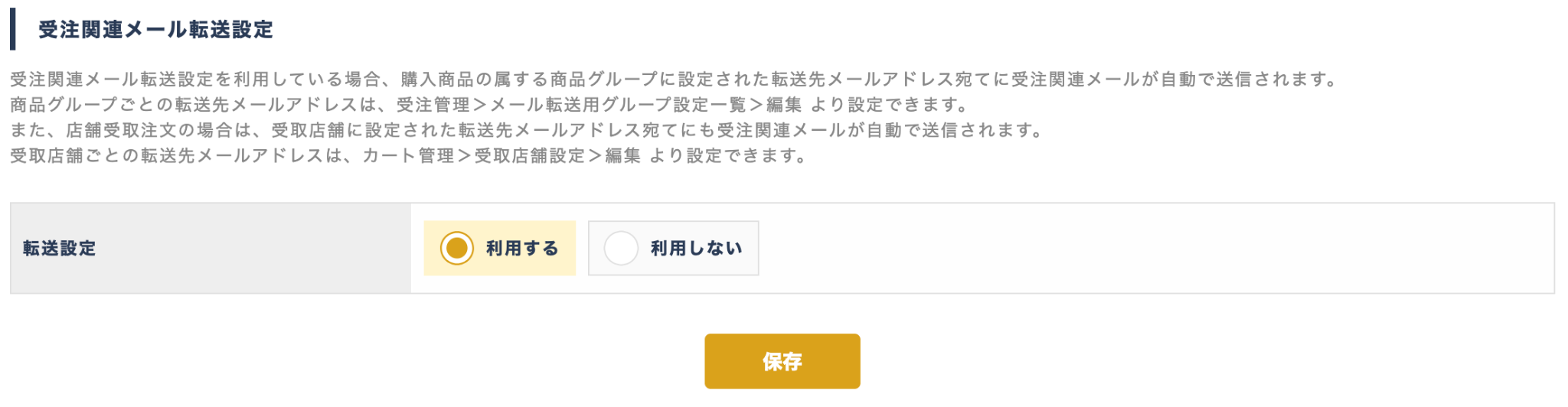Viewport: 1568px width, 407px height.
Task: Select the 利用しない radio button circle
Action: tap(621, 248)
